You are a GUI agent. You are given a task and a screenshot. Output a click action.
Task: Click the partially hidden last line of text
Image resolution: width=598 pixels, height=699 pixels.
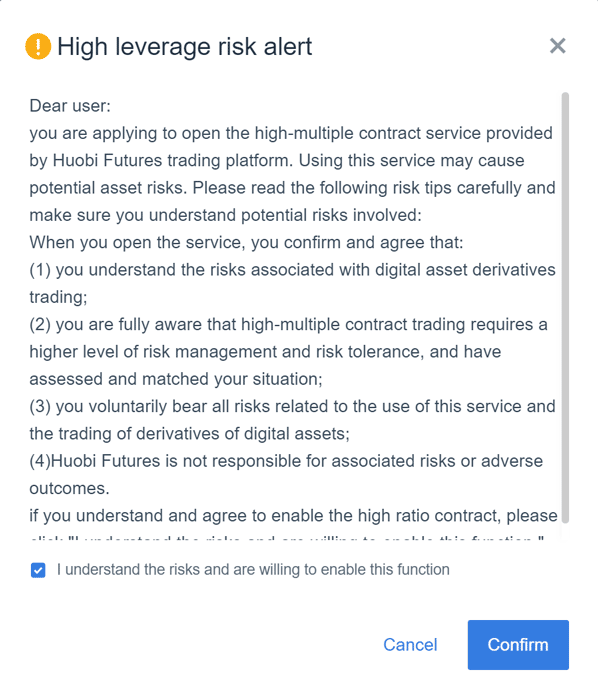pos(287,537)
